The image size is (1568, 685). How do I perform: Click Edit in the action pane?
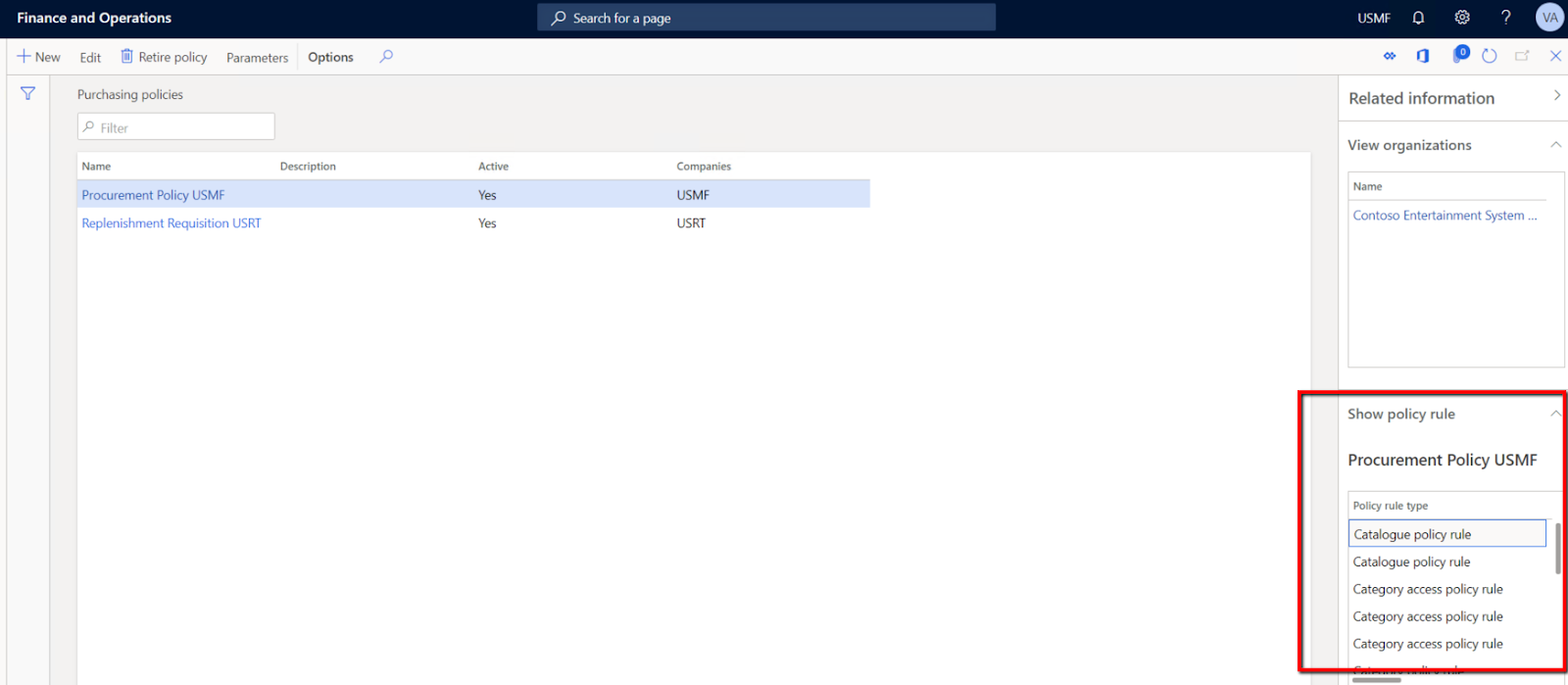click(90, 57)
